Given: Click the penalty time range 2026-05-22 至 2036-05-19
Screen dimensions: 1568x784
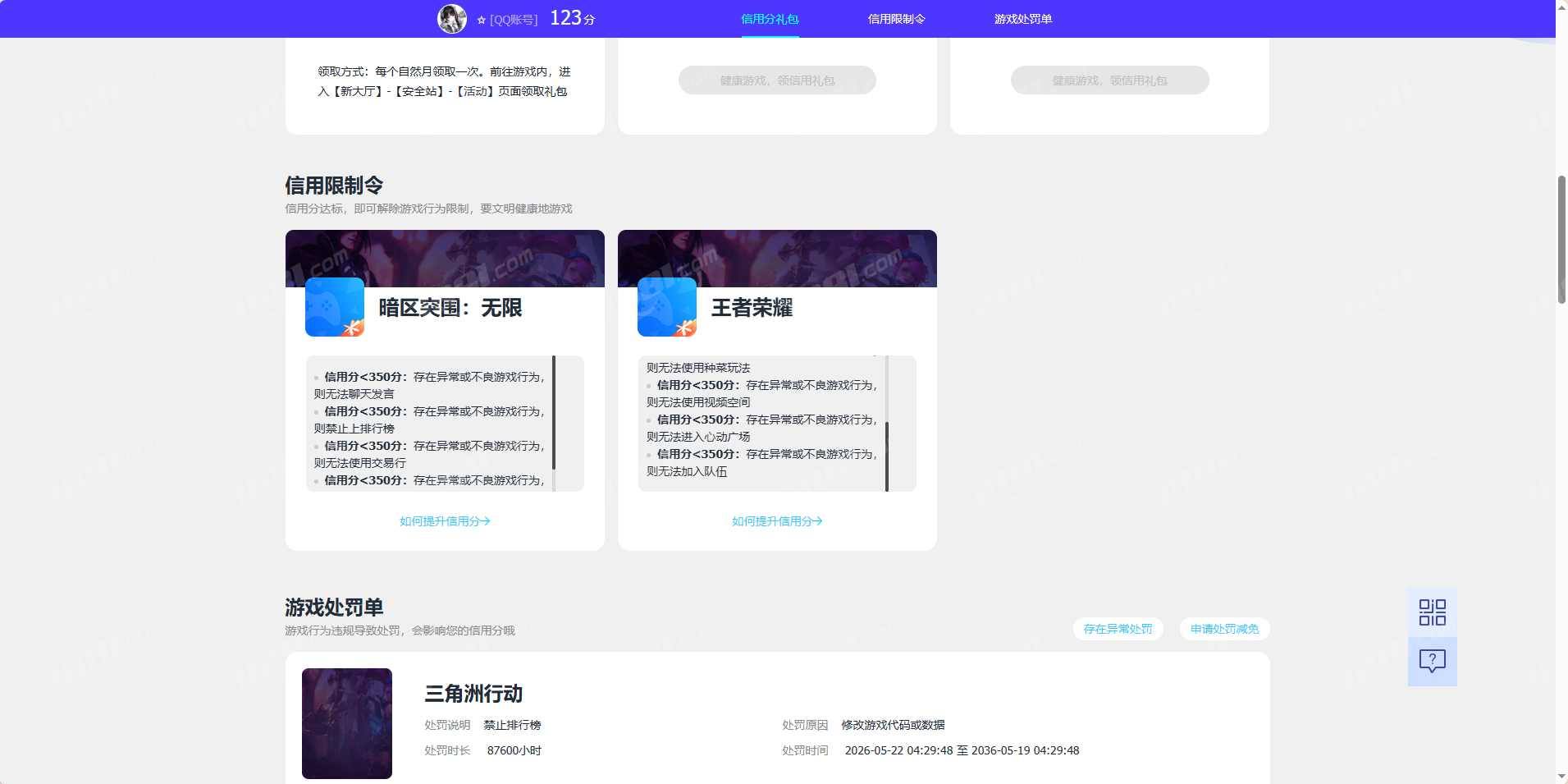Looking at the screenshot, I should coord(962,750).
